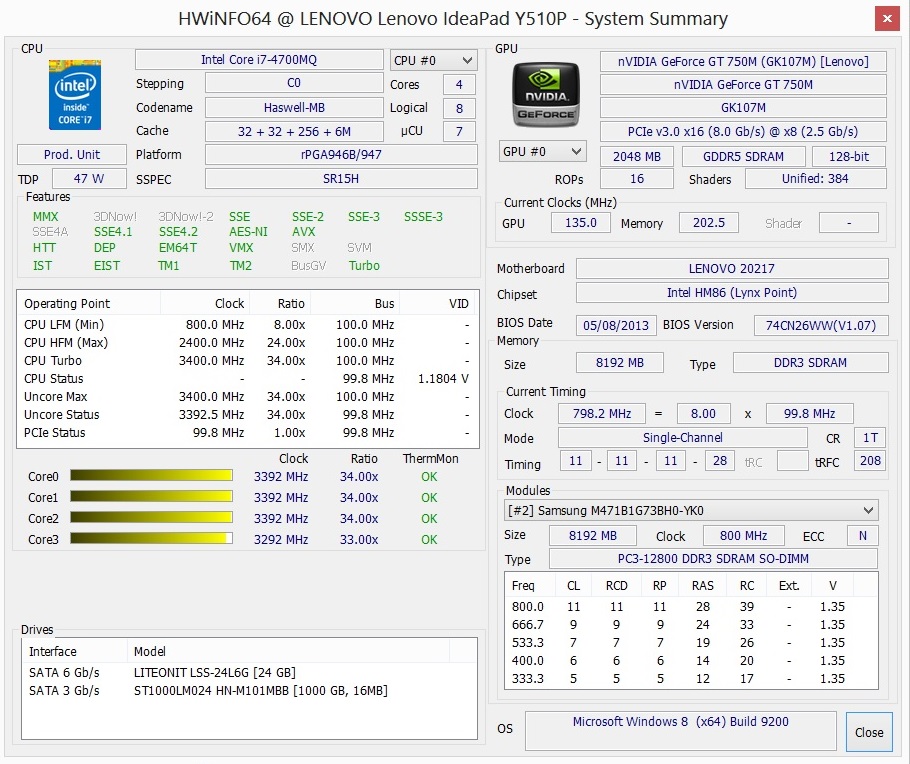The height and width of the screenshot is (764, 910).
Task: Click the BIOS Date 05/08/2013 field
Action: [x=616, y=325]
